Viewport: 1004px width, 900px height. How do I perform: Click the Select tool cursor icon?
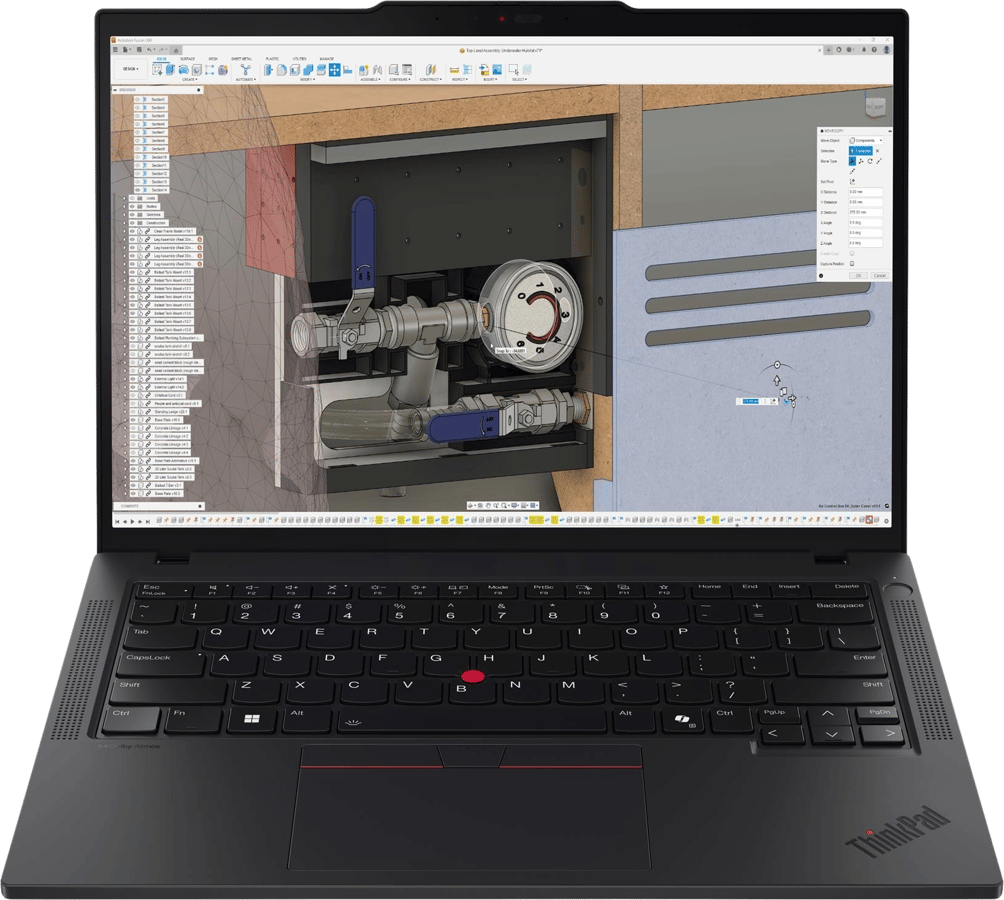pyautogui.click(x=514, y=69)
